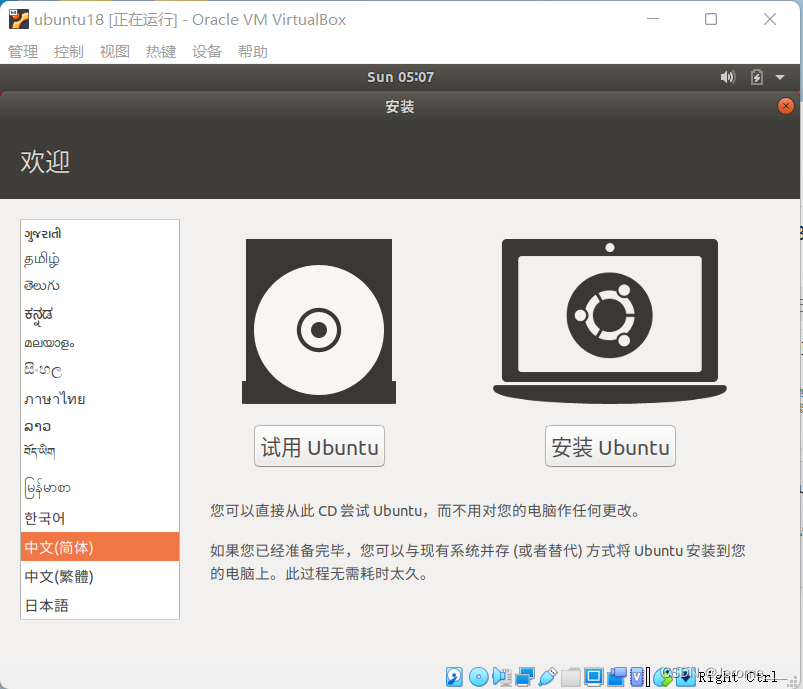Click the virtualization feature (V) status icon
The width and height of the screenshot is (803, 689).
pyautogui.click(x=637, y=676)
